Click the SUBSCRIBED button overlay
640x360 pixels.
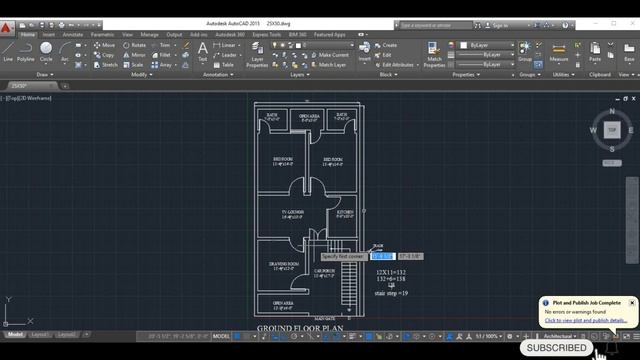557,348
